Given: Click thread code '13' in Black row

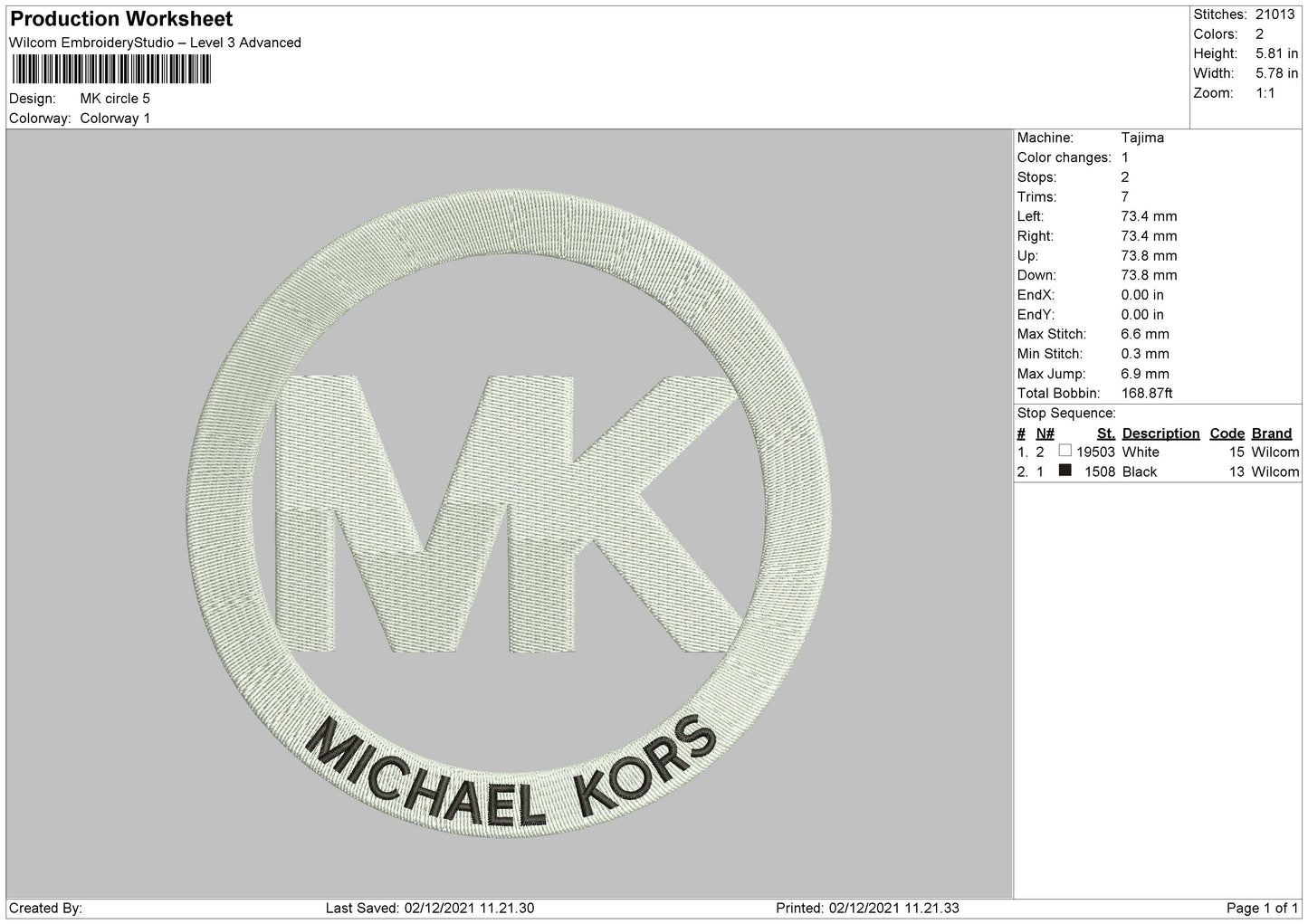Looking at the screenshot, I should tap(1236, 472).
